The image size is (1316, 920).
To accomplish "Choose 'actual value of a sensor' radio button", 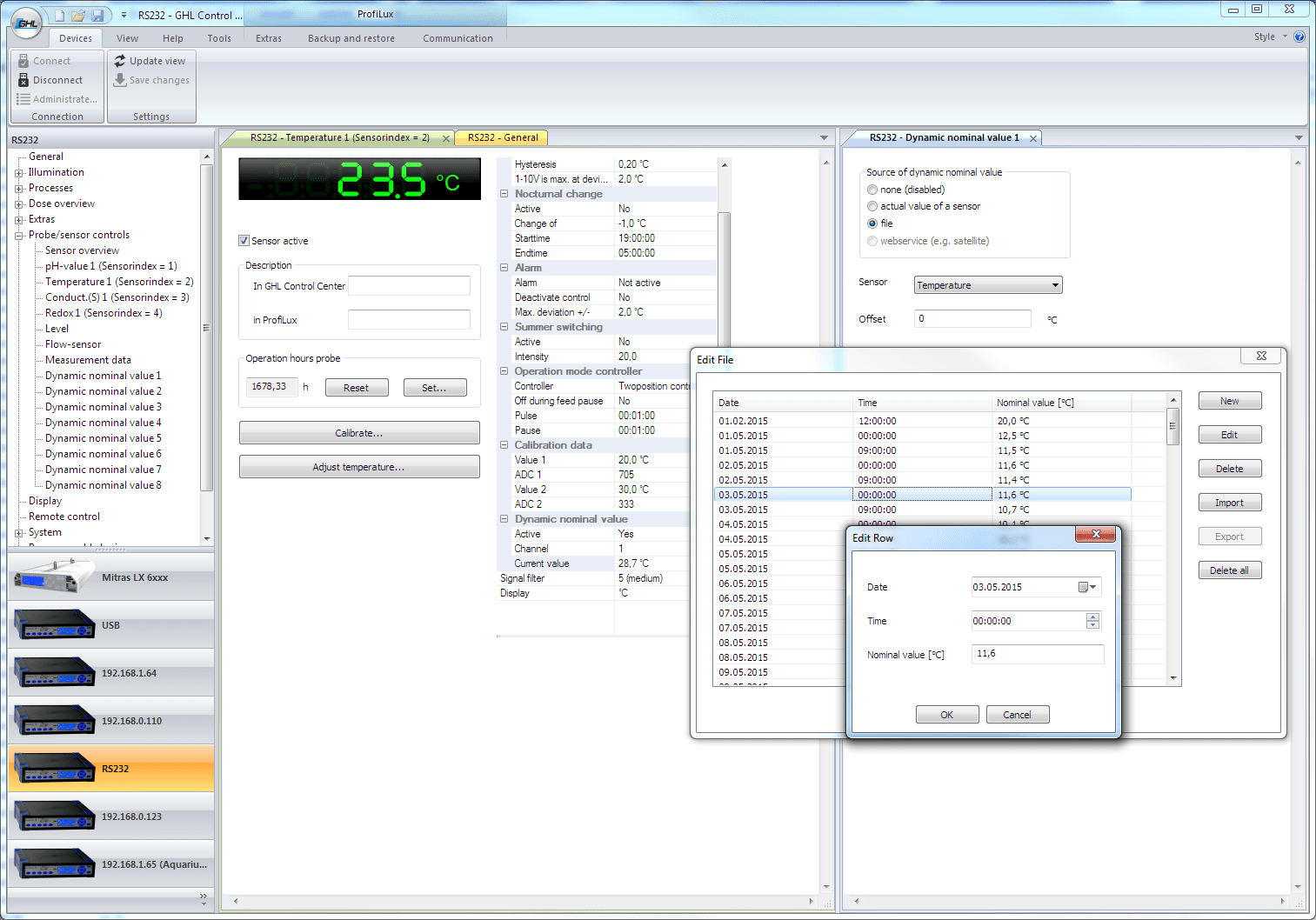I will [x=872, y=206].
